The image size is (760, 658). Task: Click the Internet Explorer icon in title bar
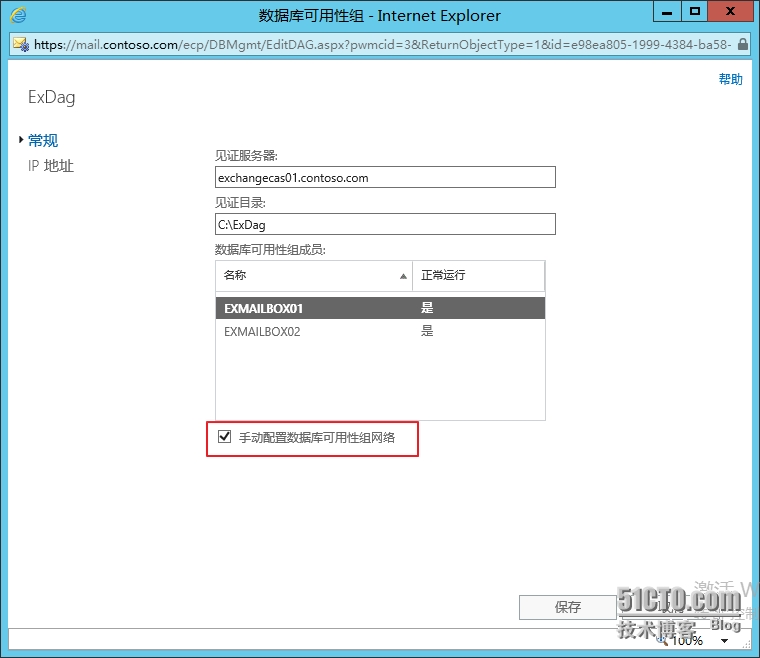point(19,15)
